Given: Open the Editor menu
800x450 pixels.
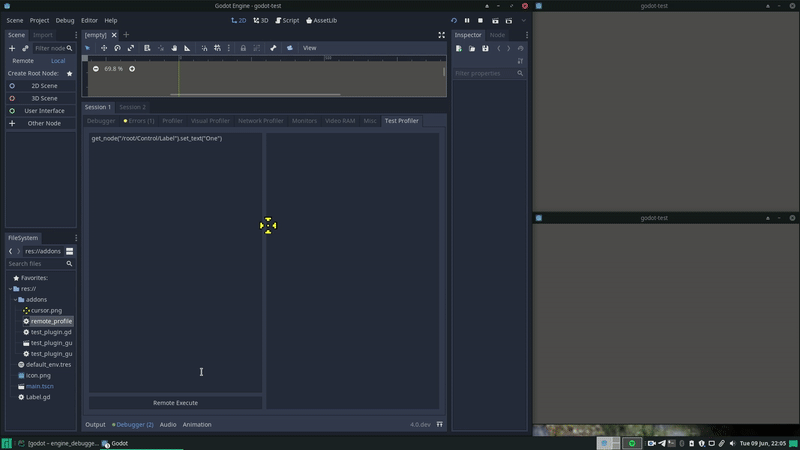Looking at the screenshot, I should click(x=89, y=20).
